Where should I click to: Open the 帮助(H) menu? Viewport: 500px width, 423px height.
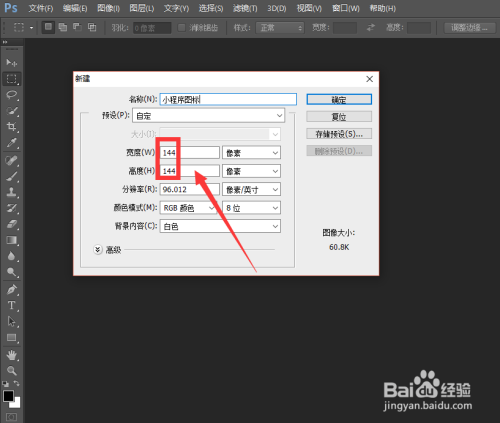[383, 8]
